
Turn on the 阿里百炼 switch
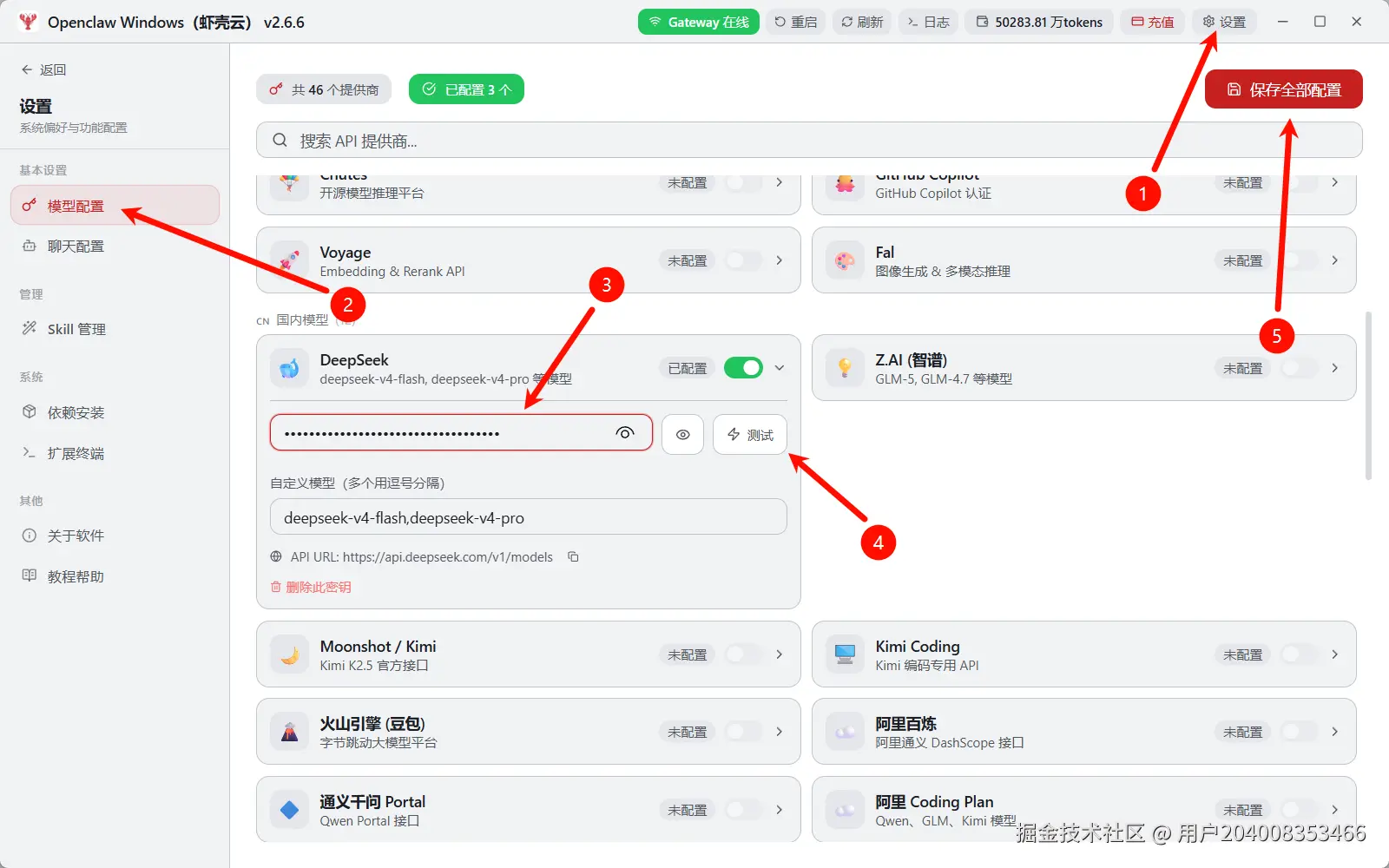point(1300,732)
